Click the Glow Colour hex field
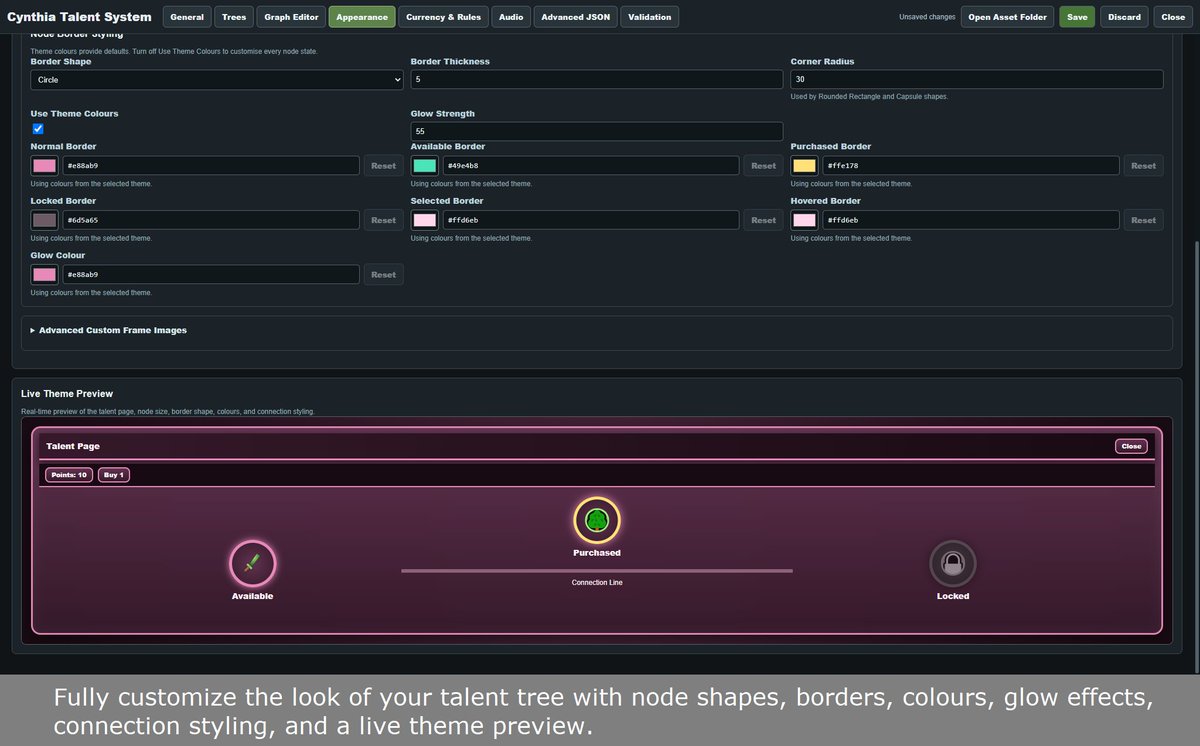Viewport: 1200px width, 746px height. (211, 274)
